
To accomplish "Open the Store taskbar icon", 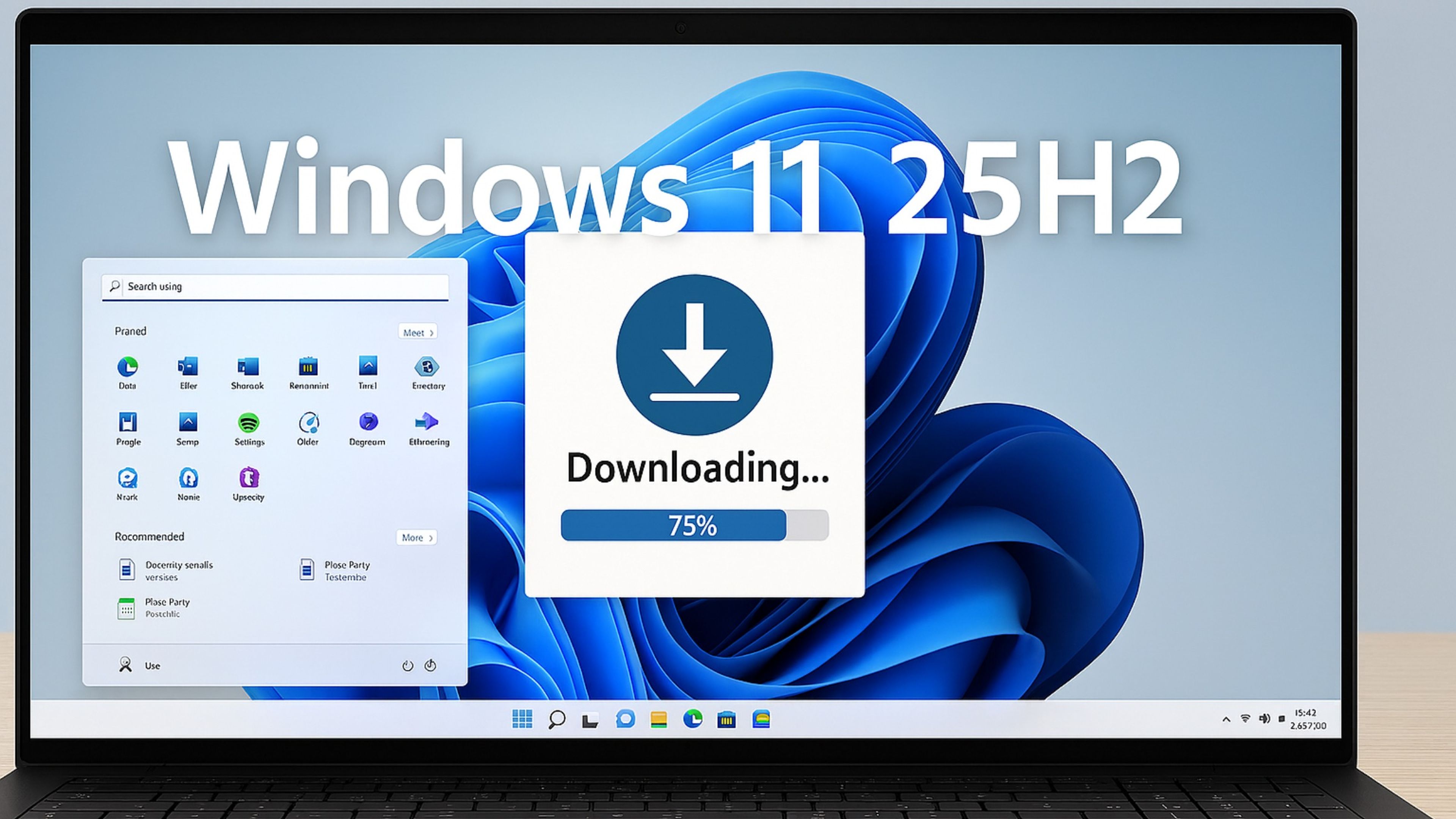I will [726, 720].
